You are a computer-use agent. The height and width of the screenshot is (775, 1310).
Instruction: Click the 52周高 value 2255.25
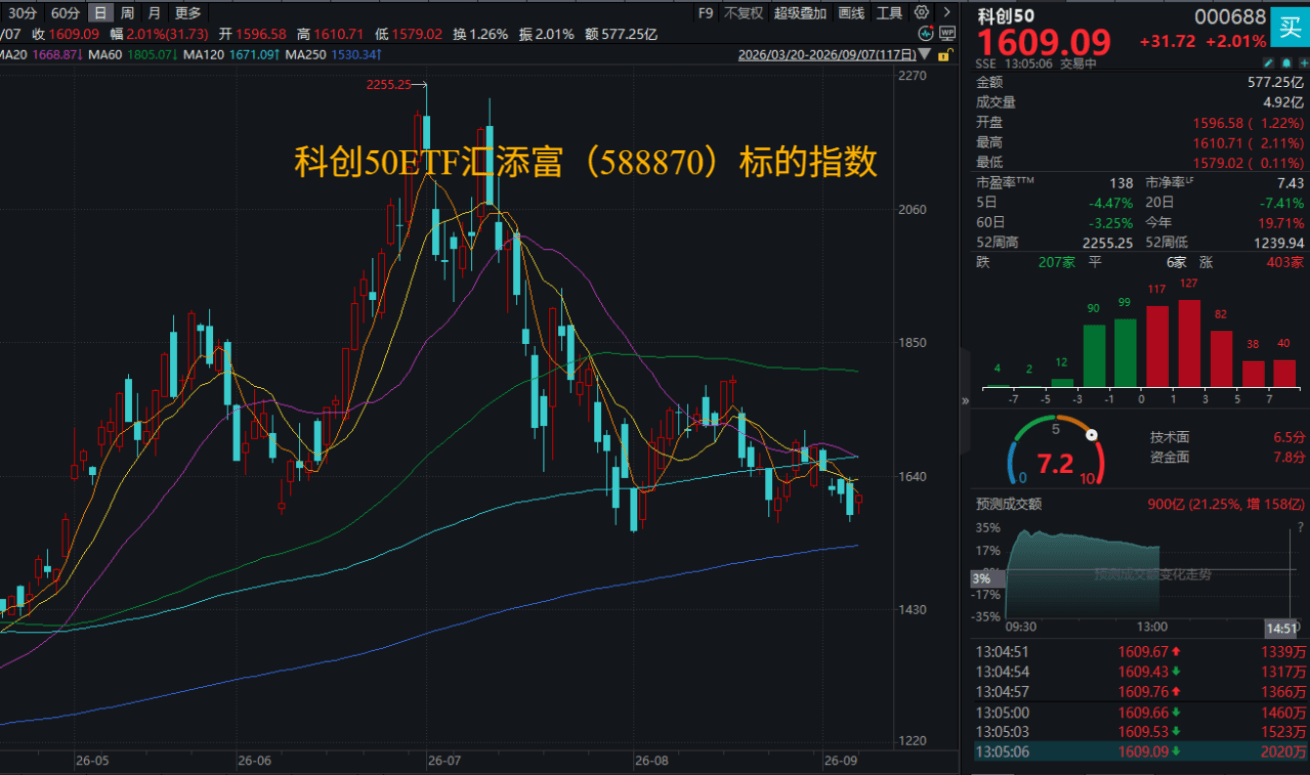[1108, 243]
